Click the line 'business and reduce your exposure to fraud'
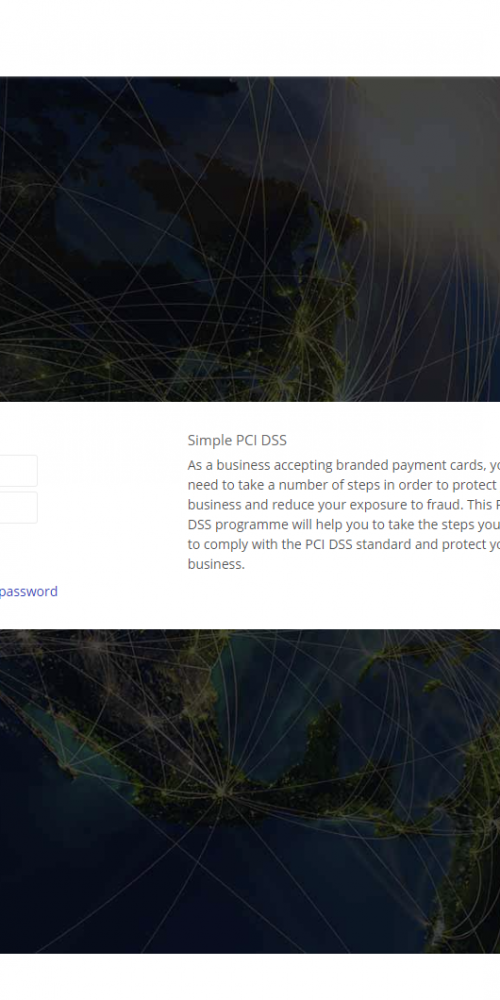The width and height of the screenshot is (500, 1000). (344, 504)
